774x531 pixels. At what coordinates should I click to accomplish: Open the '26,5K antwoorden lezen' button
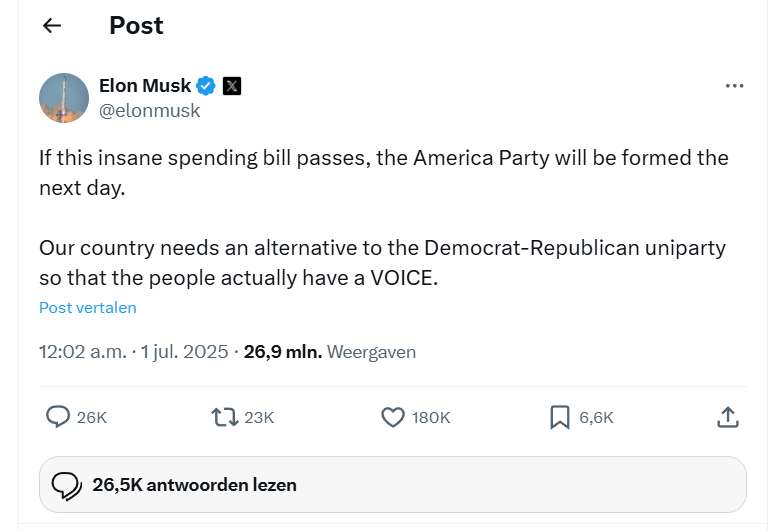coord(393,485)
